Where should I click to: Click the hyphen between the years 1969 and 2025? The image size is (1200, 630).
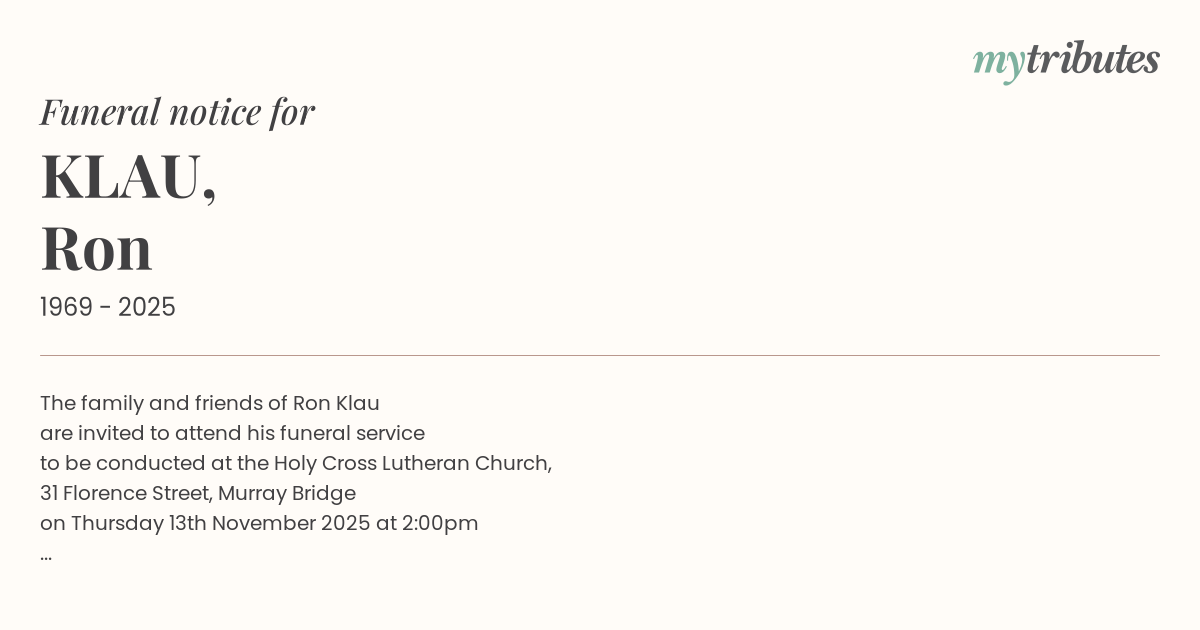coord(107,308)
